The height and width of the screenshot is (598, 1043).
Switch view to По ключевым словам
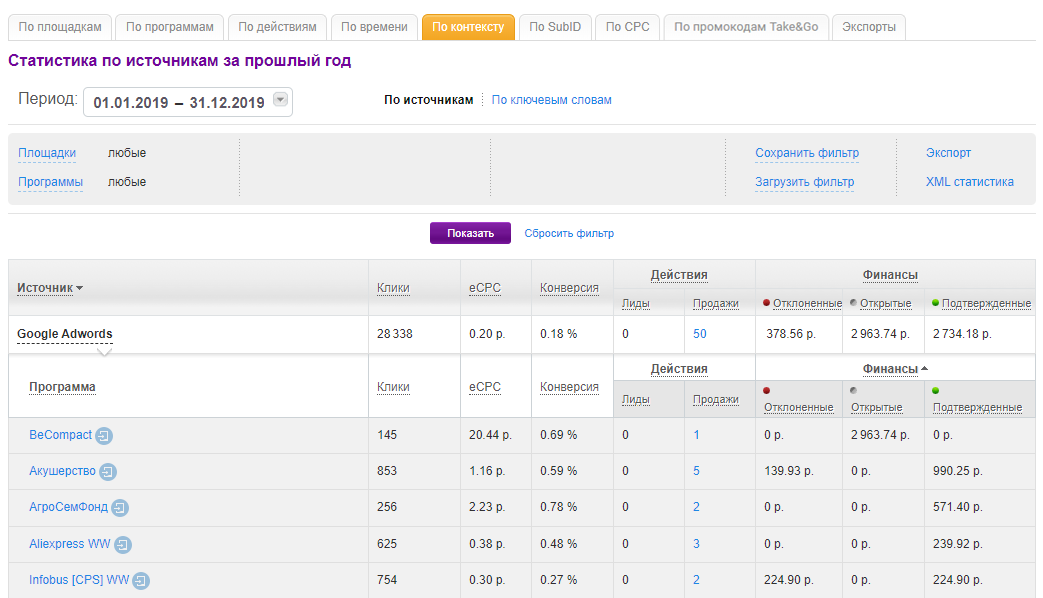pos(551,100)
